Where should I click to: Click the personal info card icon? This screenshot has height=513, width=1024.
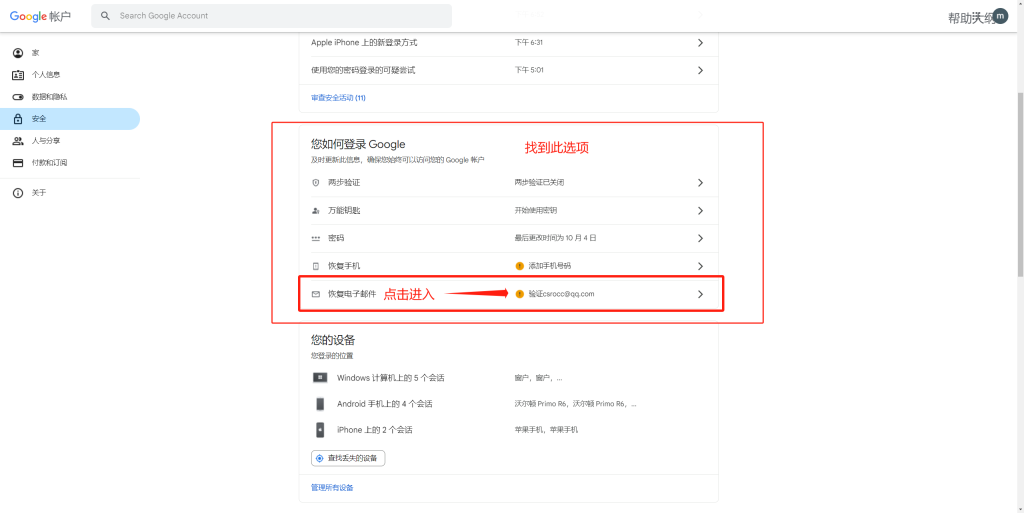[x=18, y=75]
